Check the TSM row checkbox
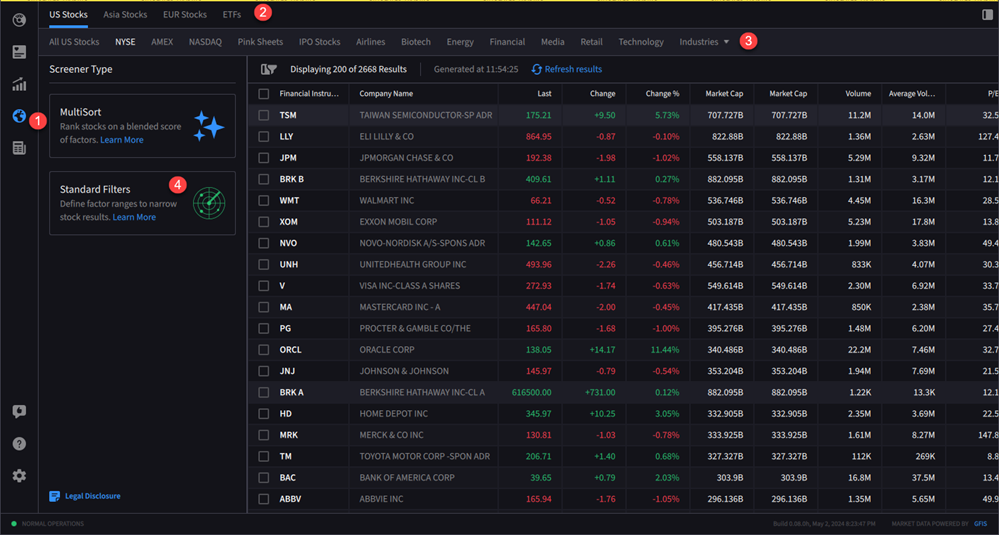This screenshot has height=535, width=999. click(264, 115)
